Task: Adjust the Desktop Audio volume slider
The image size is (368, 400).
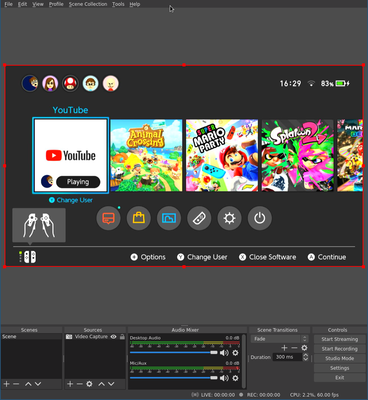Action: pyautogui.click(x=173, y=353)
